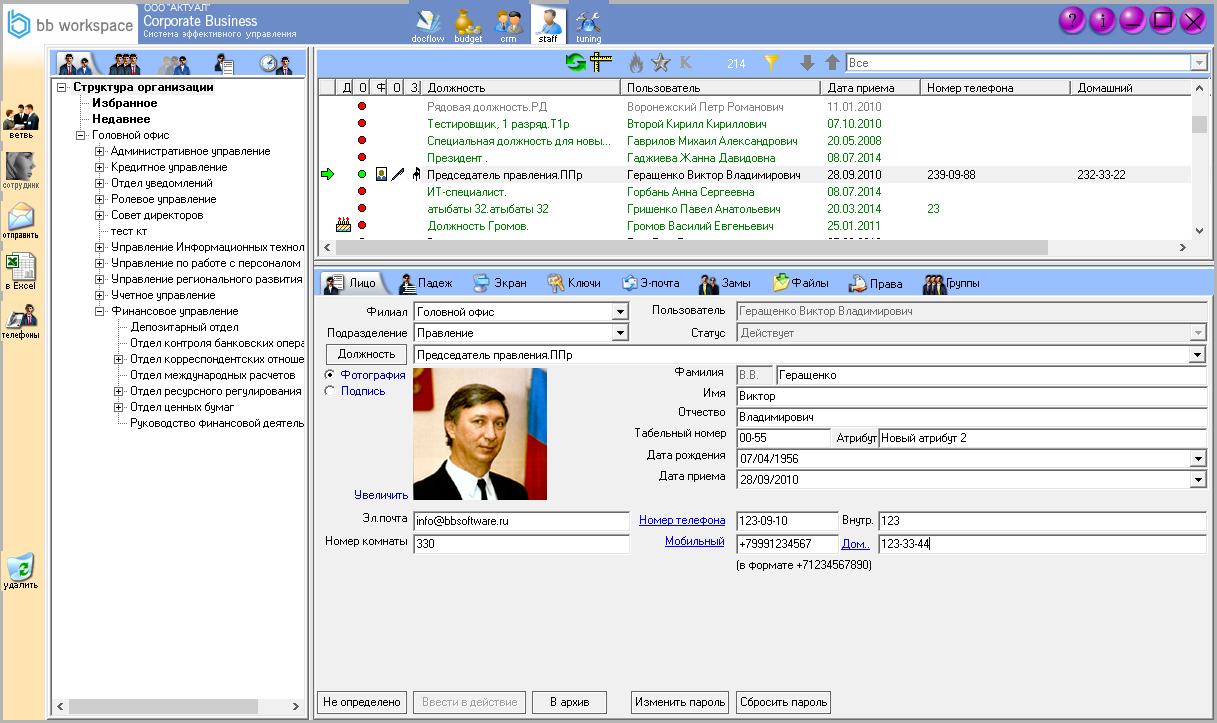This screenshot has height=723, width=1217.
Task: Switch to the crm module
Action: 508,23
